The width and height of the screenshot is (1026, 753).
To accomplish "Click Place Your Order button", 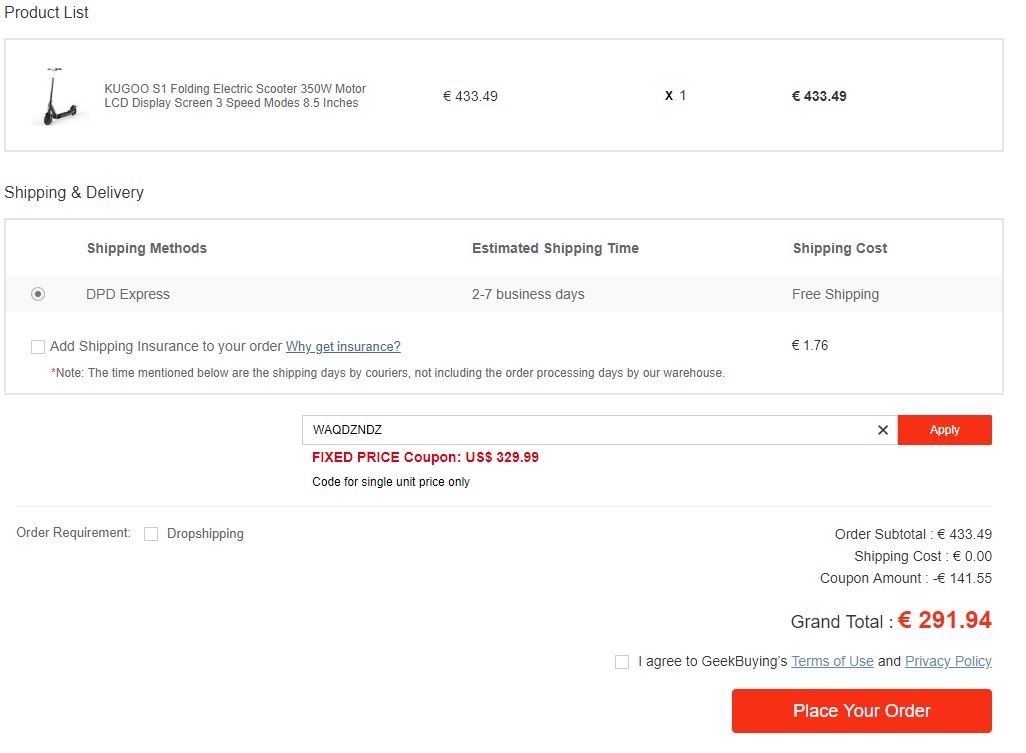I will tap(862, 710).
